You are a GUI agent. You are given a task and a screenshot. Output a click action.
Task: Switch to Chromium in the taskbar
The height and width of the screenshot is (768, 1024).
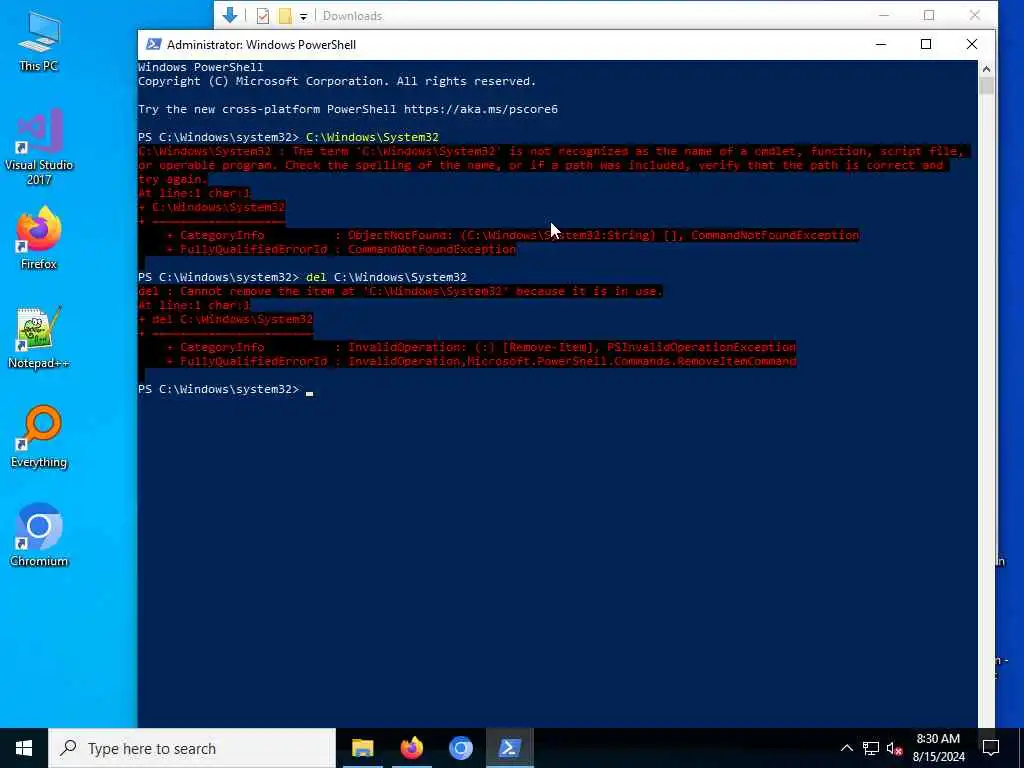pos(460,748)
